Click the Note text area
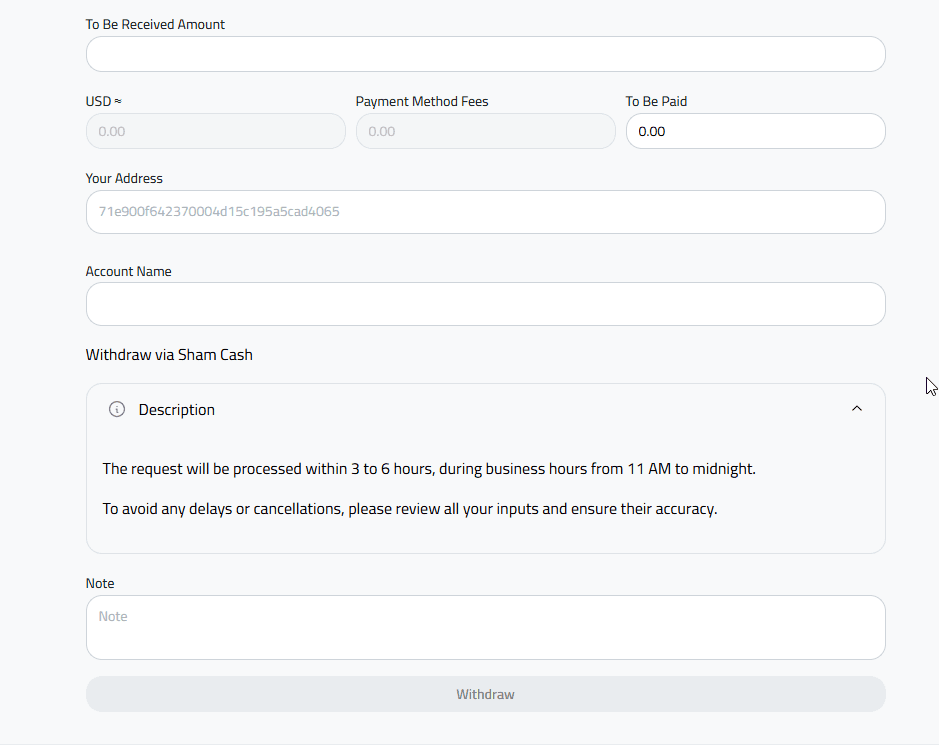Screen dimensions: 939x750 (486, 628)
